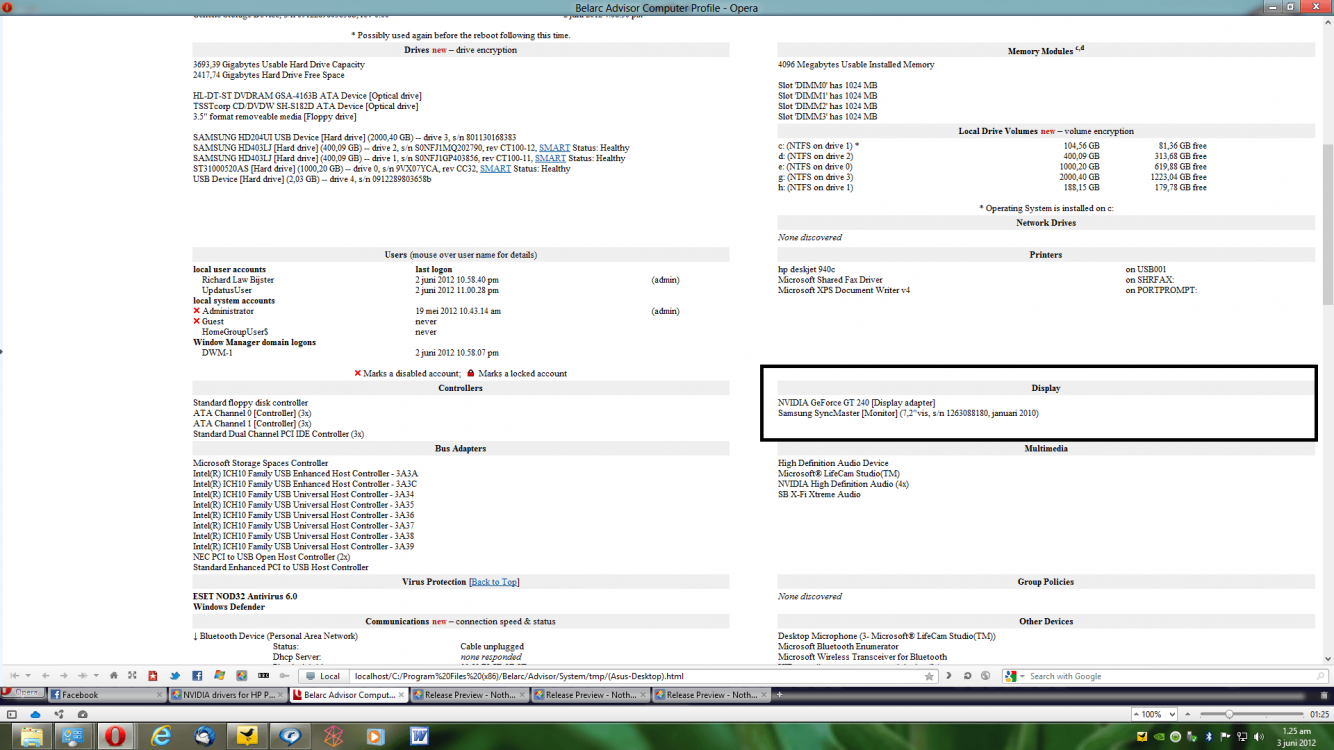This screenshot has height=750, width=1334.
Task: Close the Belarc Advisor tab
Action: point(401,695)
